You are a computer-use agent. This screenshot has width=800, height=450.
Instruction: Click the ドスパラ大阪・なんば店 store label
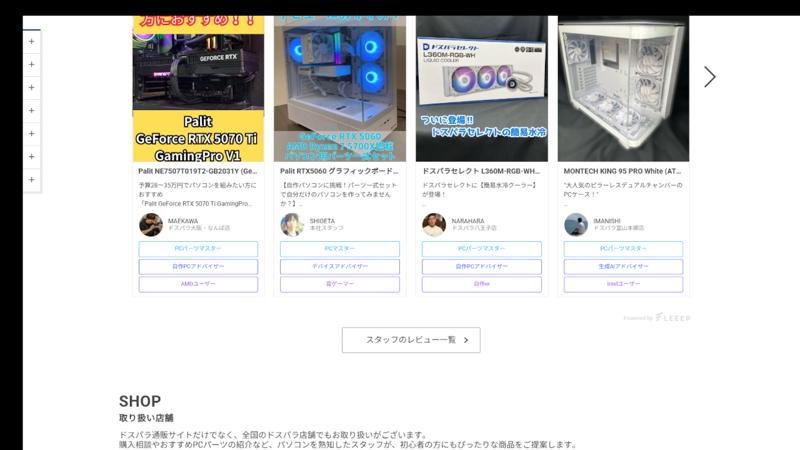[x=199, y=228]
